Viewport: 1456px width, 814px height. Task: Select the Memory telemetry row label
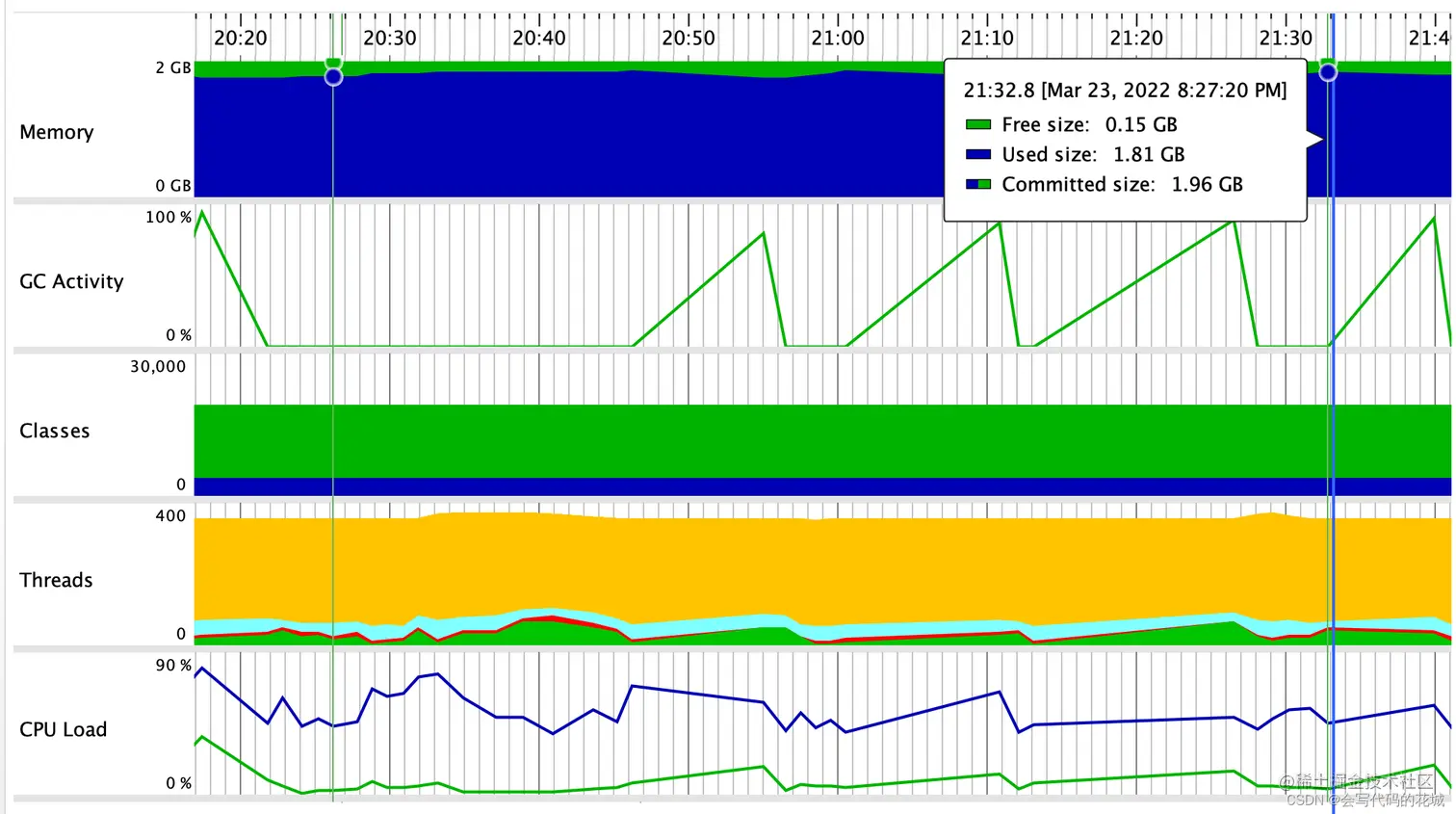pos(57,132)
